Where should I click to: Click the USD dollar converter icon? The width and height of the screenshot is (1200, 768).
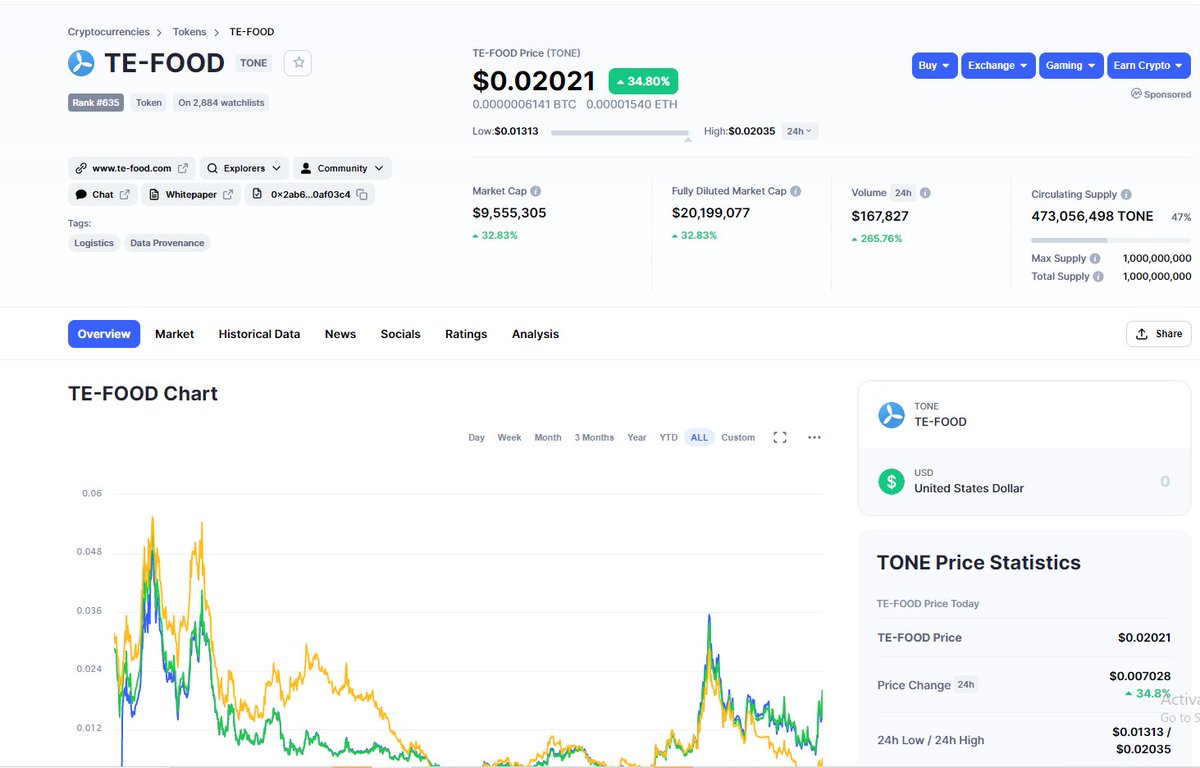(x=891, y=481)
